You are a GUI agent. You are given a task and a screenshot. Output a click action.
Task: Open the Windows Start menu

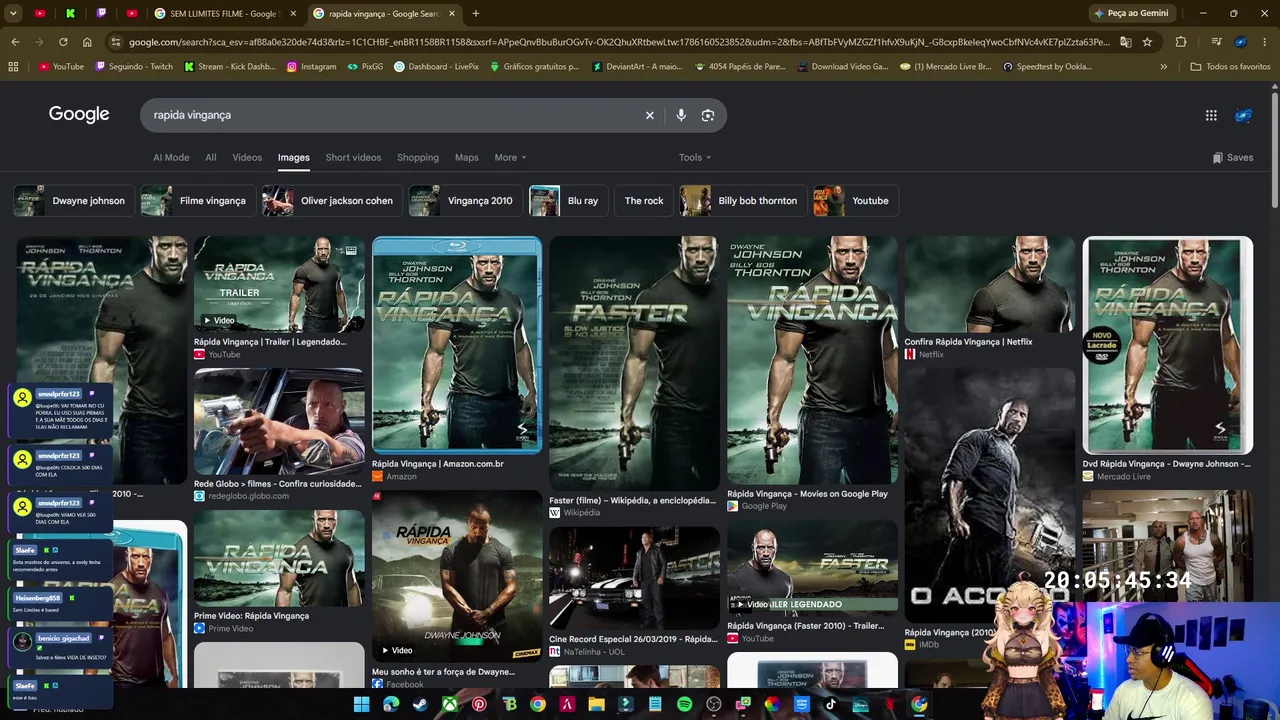(x=362, y=704)
